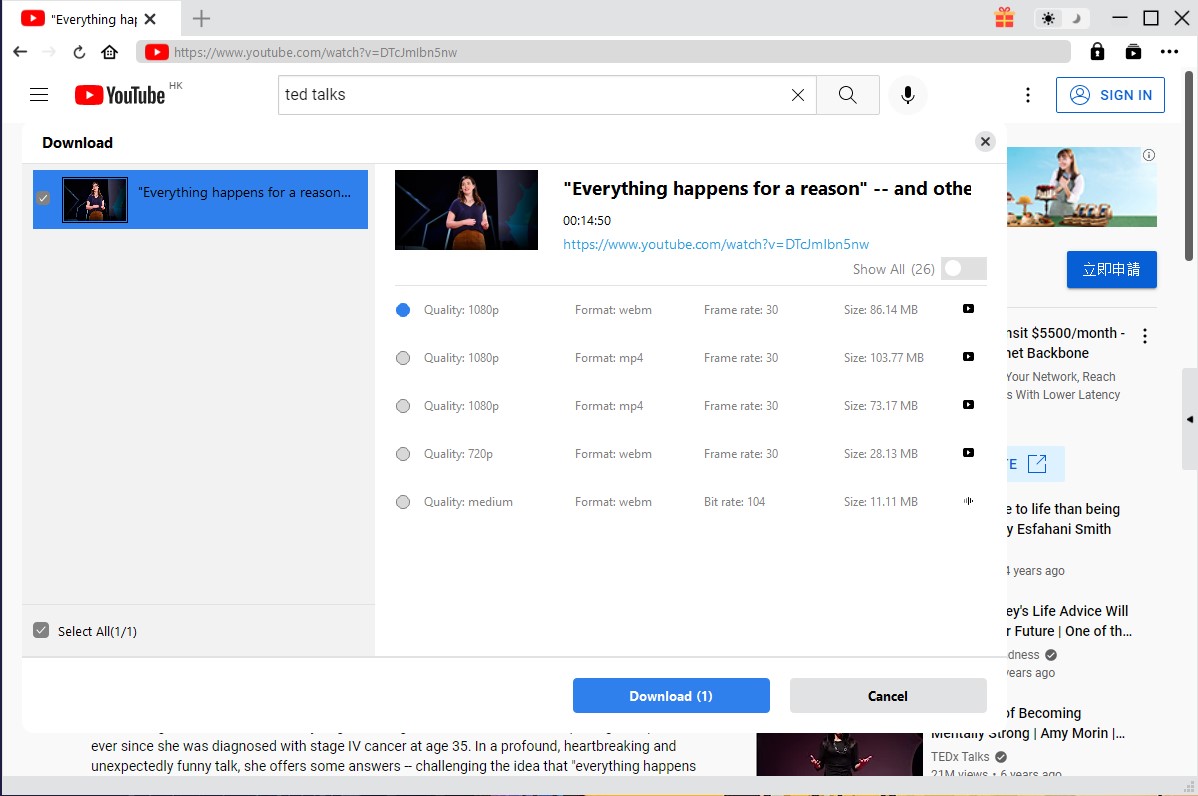Open the YouTube hamburger guide menu

click(x=39, y=95)
